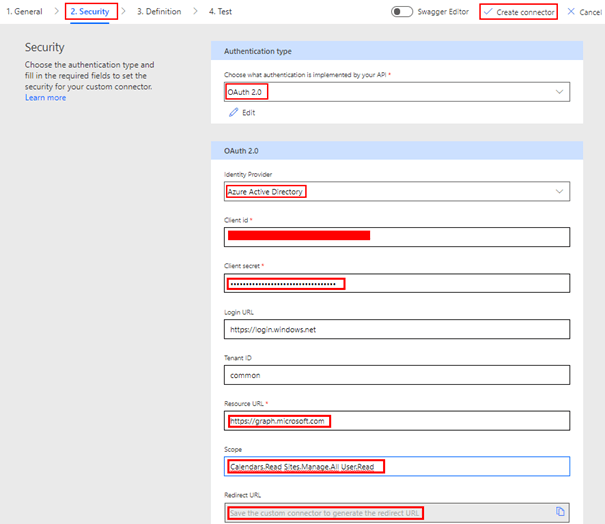Click the Cancel X icon
This screenshot has width=605, height=524.
coord(570,12)
